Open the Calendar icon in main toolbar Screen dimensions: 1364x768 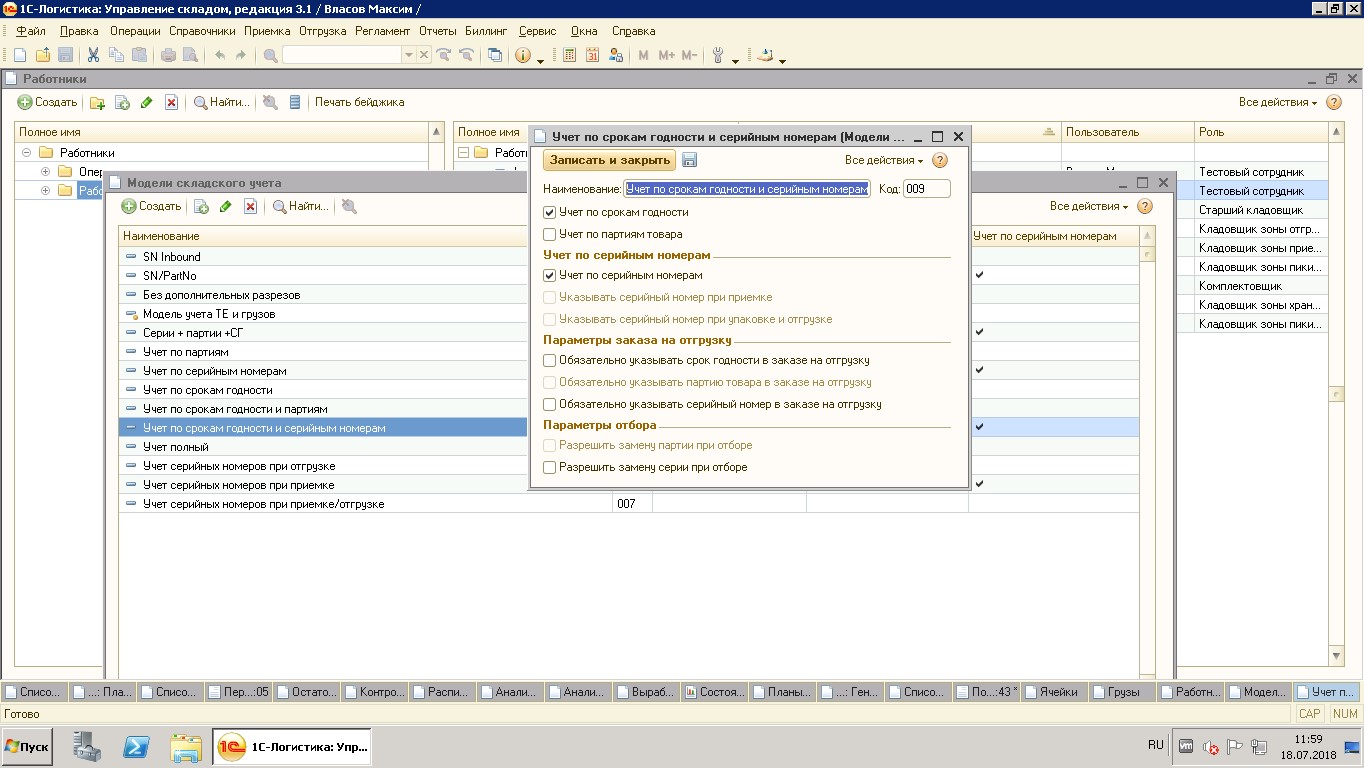[592, 55]
